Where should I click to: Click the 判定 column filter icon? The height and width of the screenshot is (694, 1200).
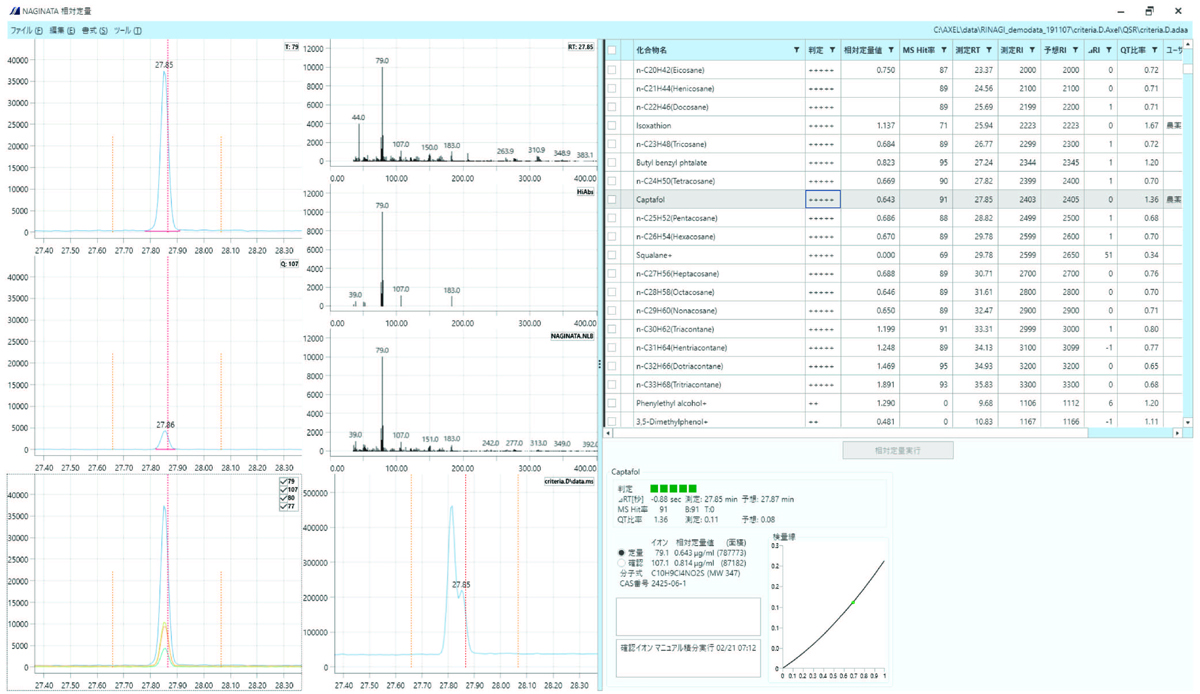[x=831, y=50]
